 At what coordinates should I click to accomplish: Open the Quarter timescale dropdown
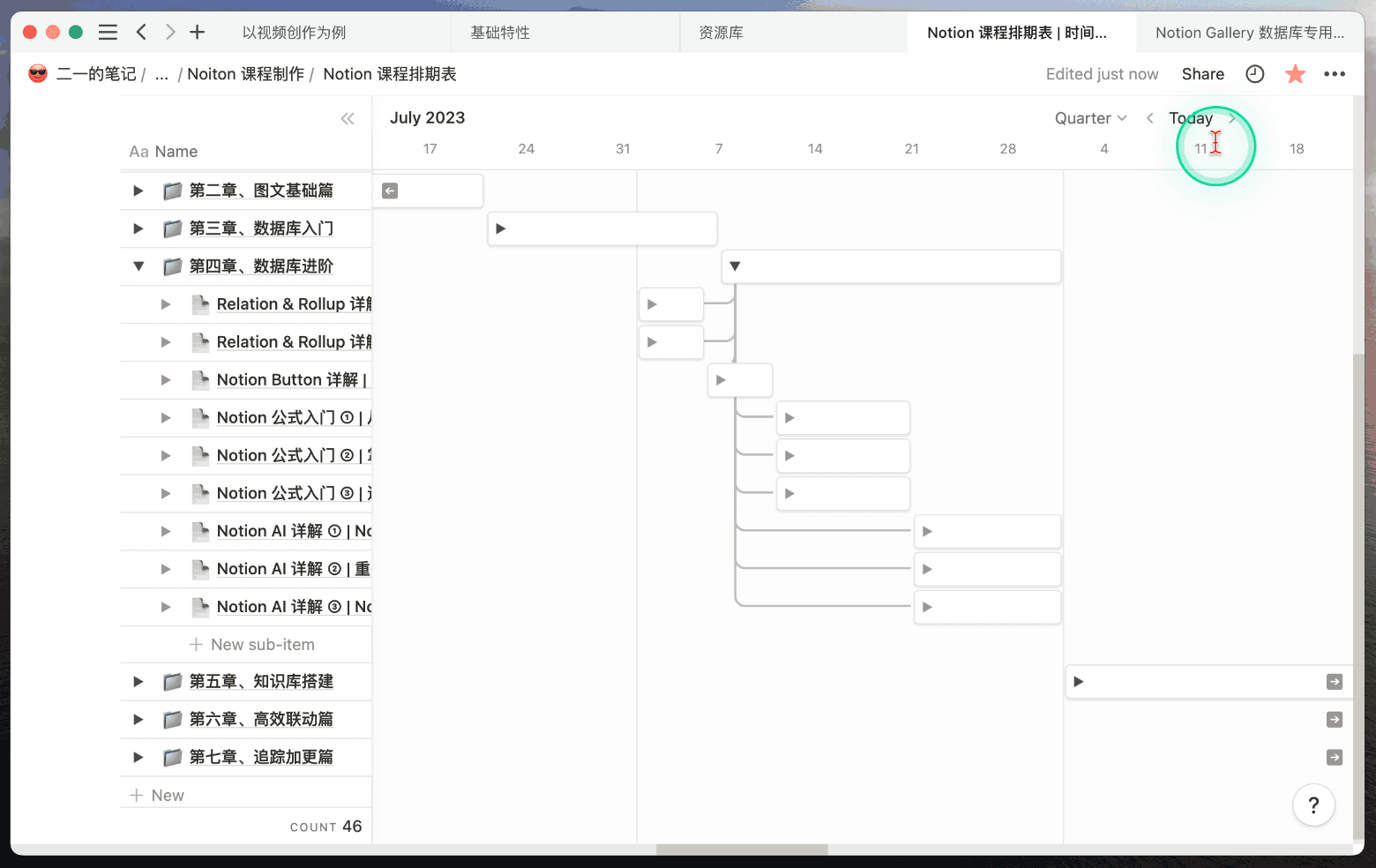coord(1091,118)
